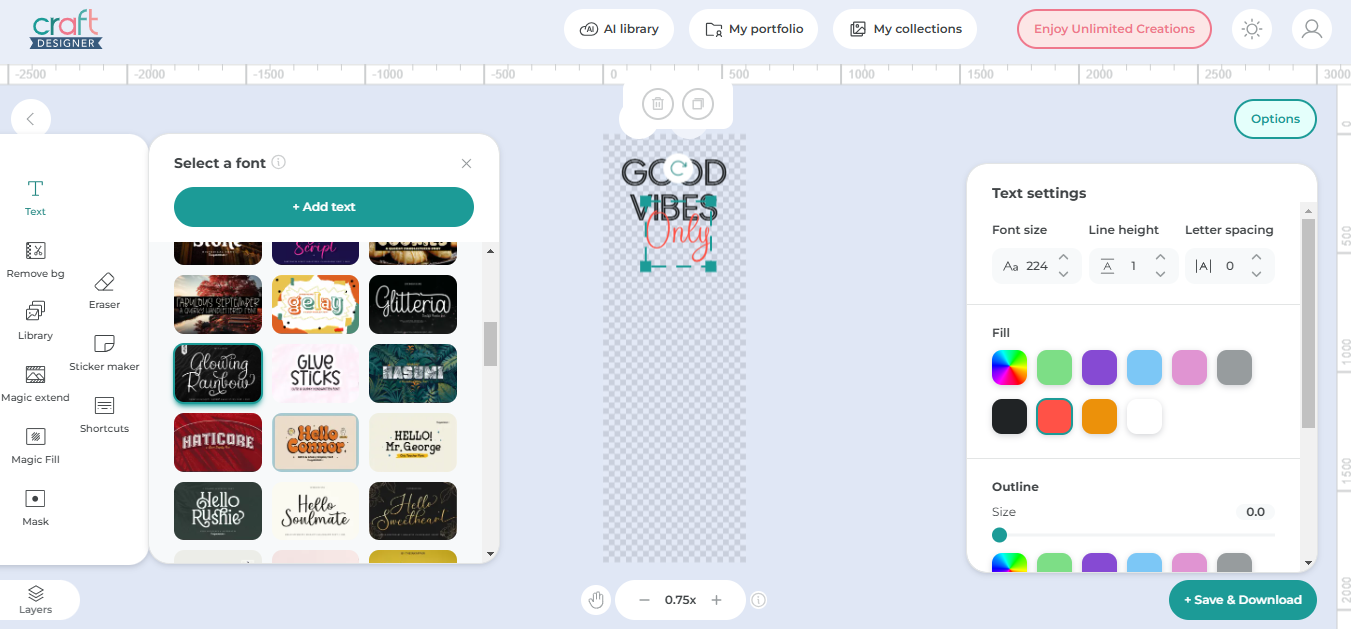Toggle the light/dark theme sun icon
The height and width of the screenshot is (629, 1351).
click(x=1252, y=29)
